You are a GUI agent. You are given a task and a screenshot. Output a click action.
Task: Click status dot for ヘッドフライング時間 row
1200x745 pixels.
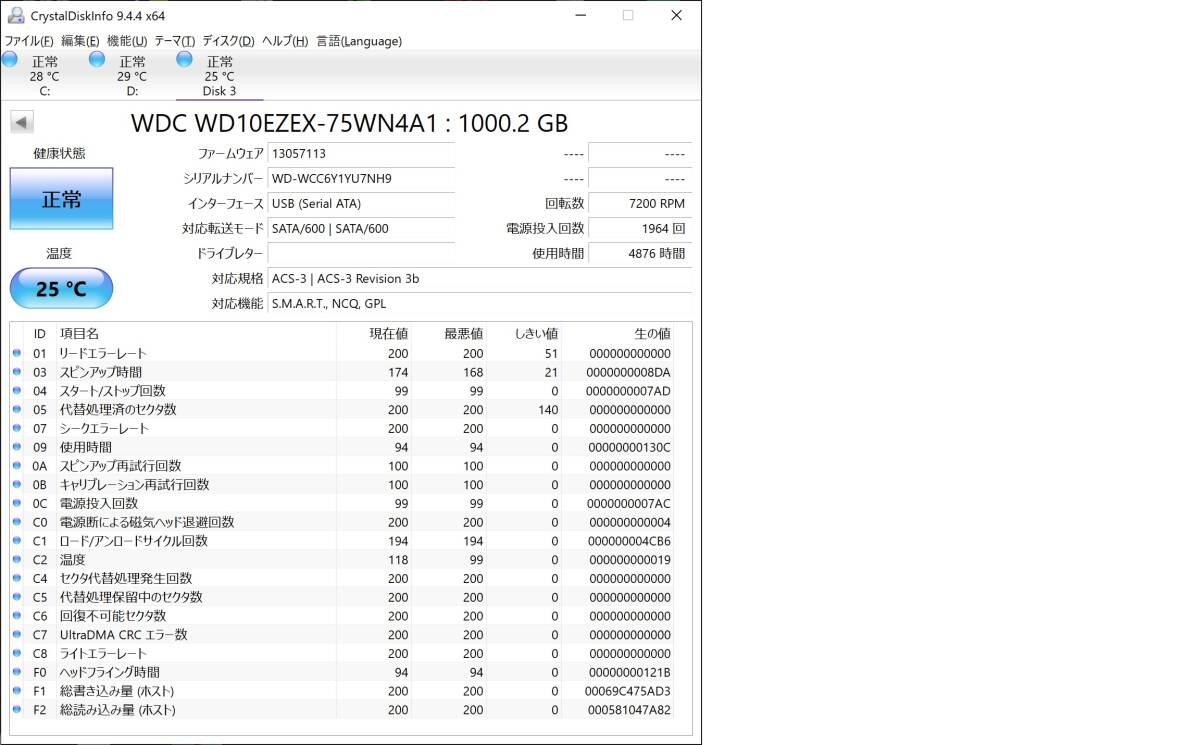pyautogui.click(x=17, y=672)
